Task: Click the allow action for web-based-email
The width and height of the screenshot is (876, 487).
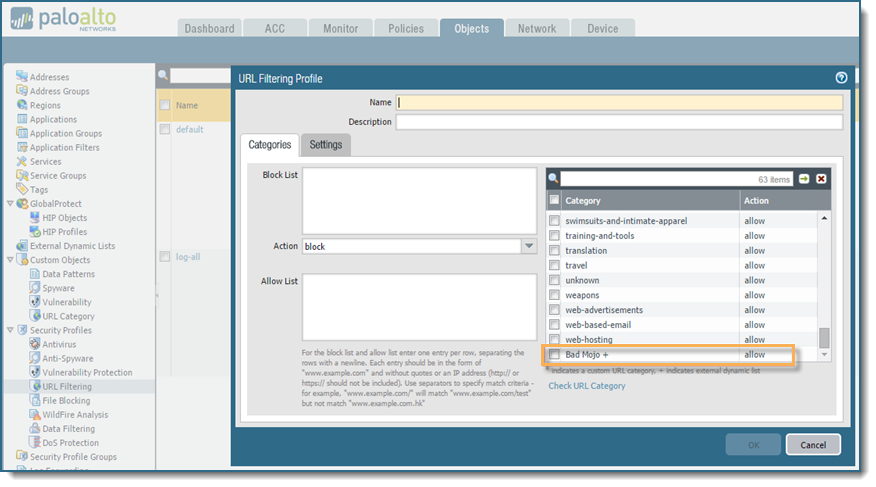Action: pyautogui.click(x=754, y=324)
